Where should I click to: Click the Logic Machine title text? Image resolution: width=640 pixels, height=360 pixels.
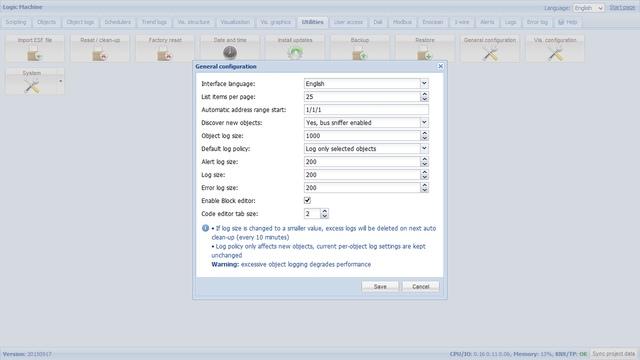[22, 7]
